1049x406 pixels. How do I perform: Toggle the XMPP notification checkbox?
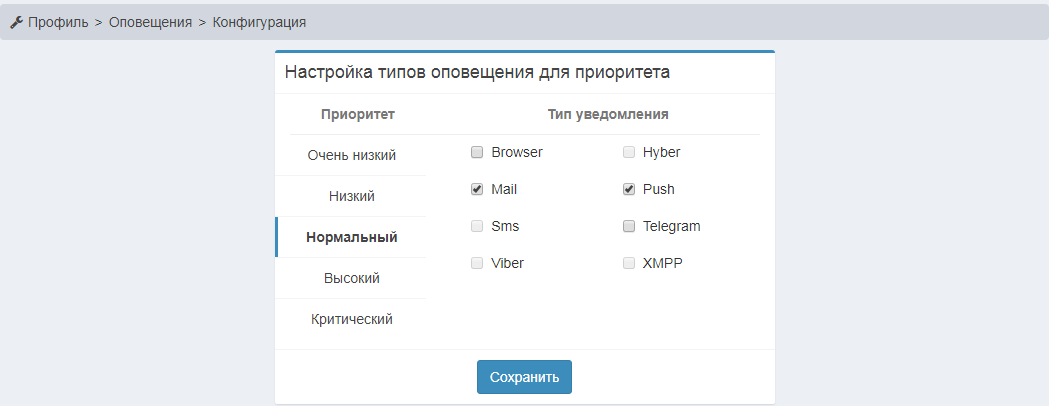629,263
